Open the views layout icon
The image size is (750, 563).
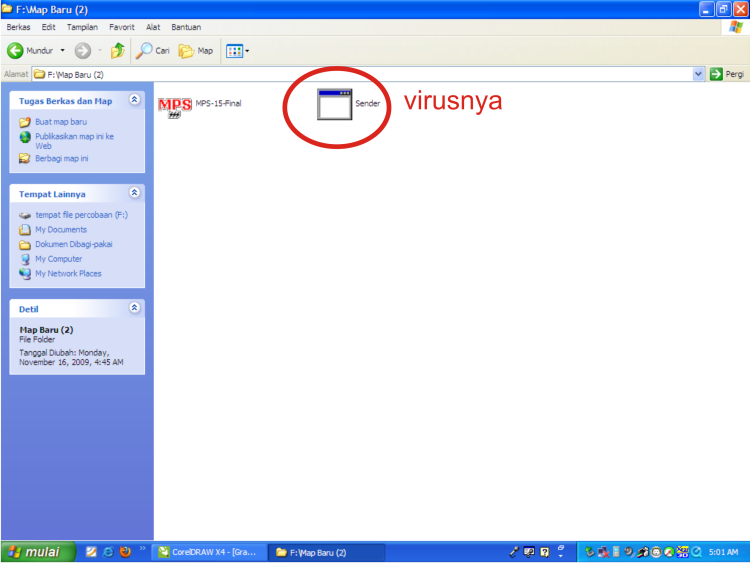[233, 50]
